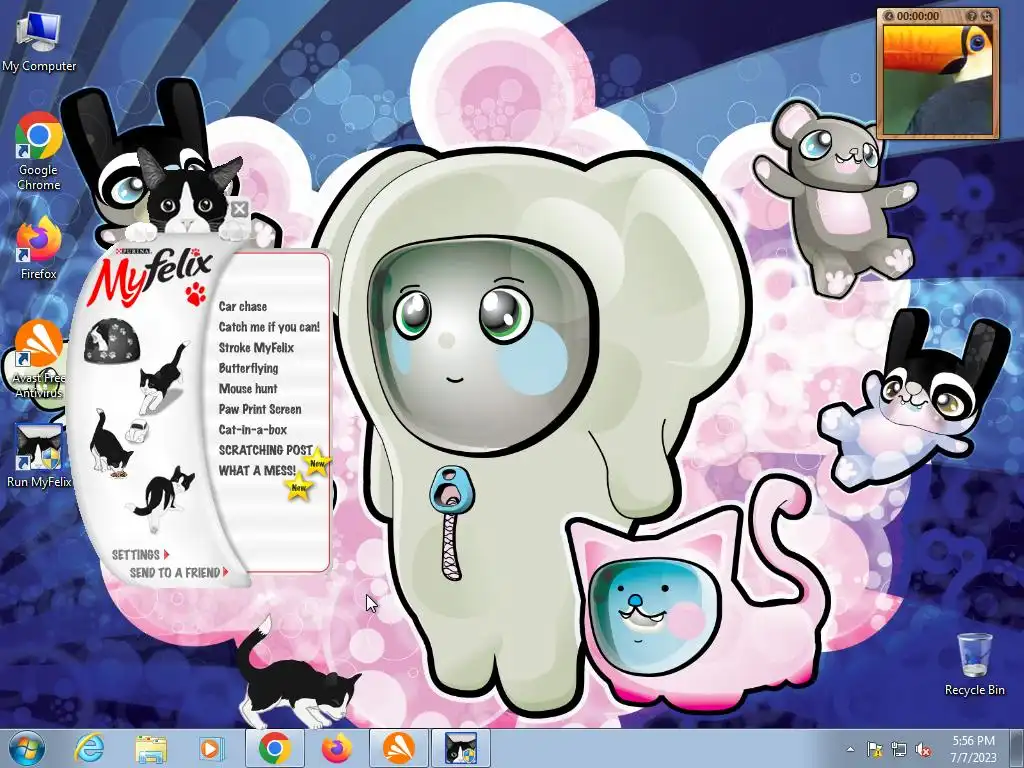Click the red paw print by MyFelix logo
The height and width of the screenshot is (768, 1024).
[x=195, y=294]
